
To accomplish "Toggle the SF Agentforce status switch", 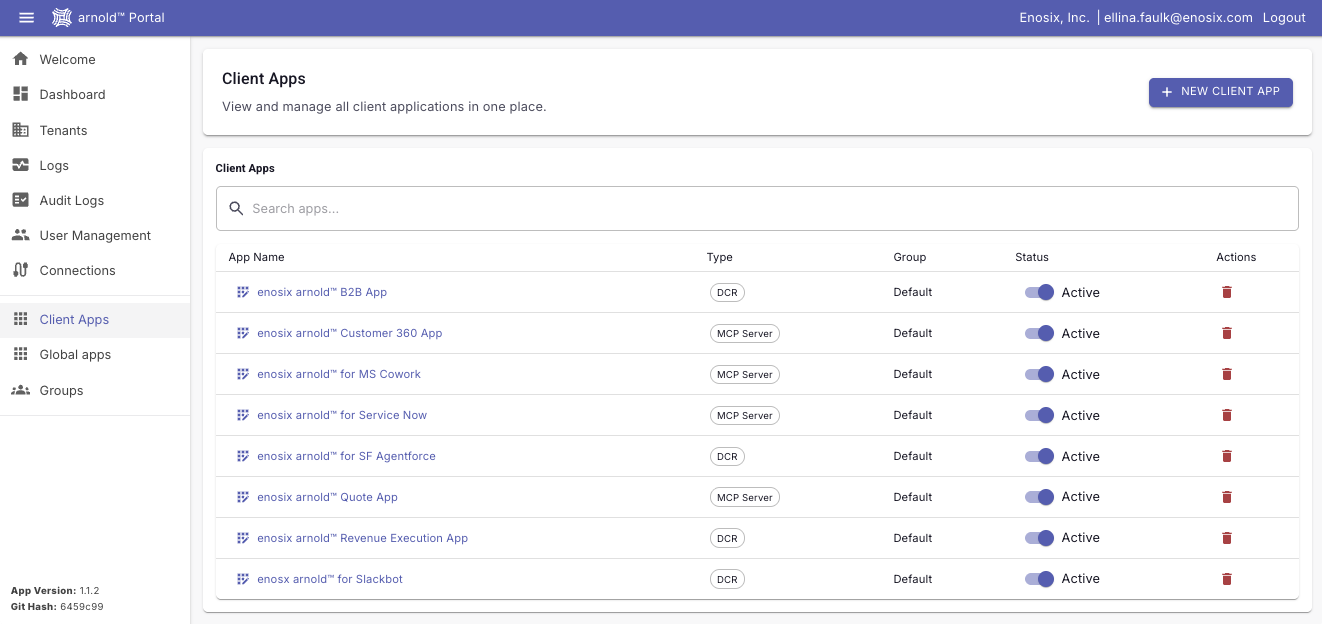I will pos(1040,456).
